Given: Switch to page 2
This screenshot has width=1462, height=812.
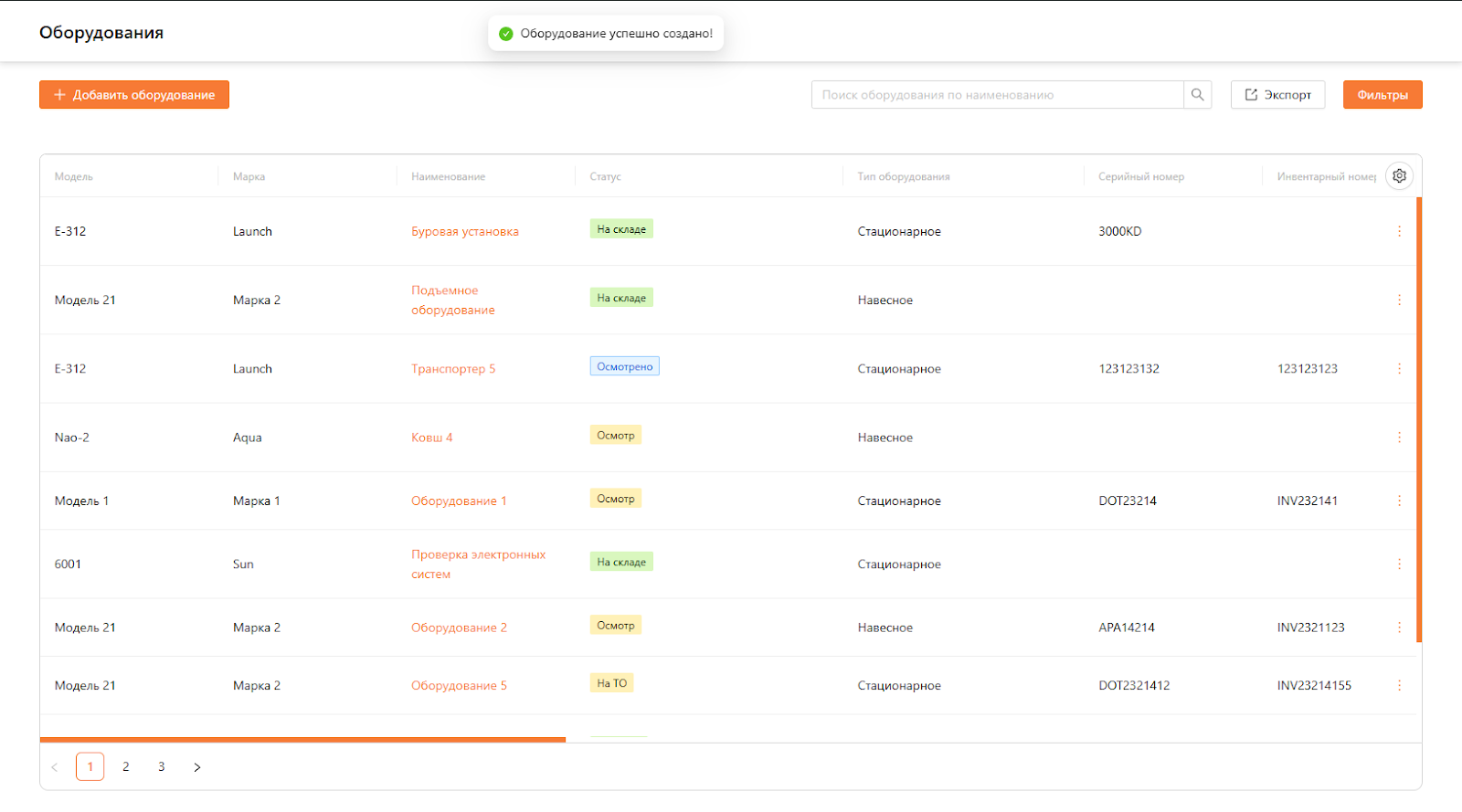Looking at the screenshot, I should click(x=126, y=767).
